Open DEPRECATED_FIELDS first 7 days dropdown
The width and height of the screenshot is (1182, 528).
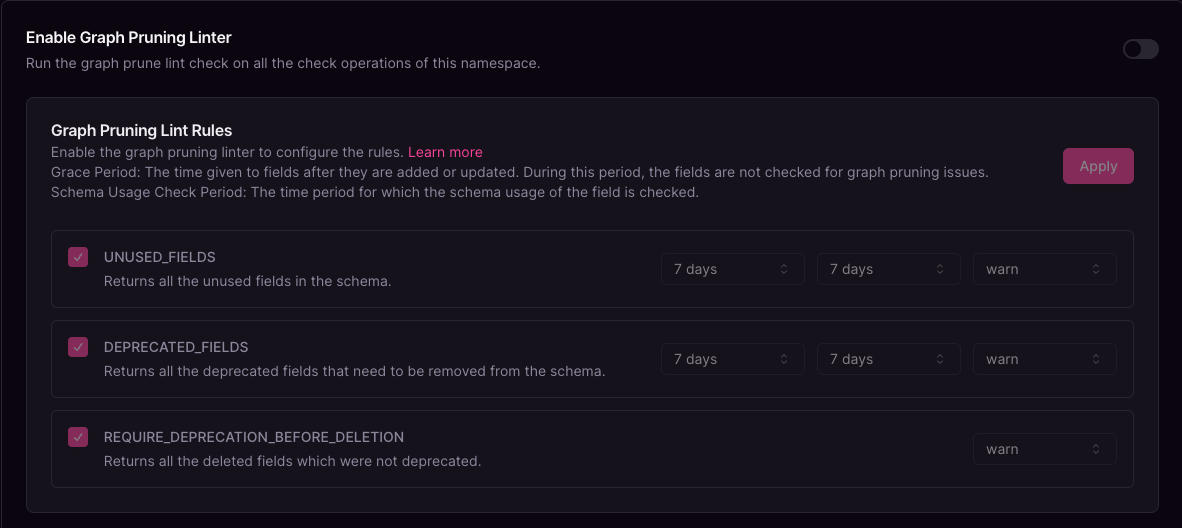tap(733, 359)
